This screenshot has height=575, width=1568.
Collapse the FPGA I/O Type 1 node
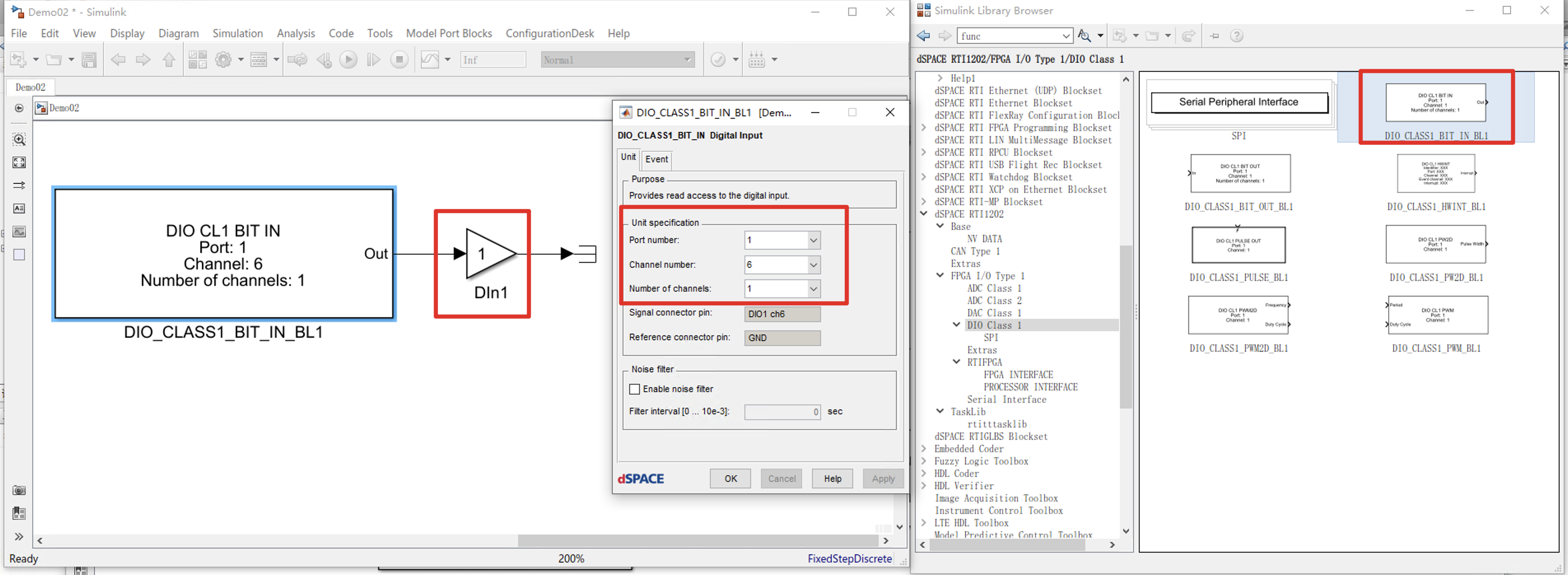tap(940, 275)
